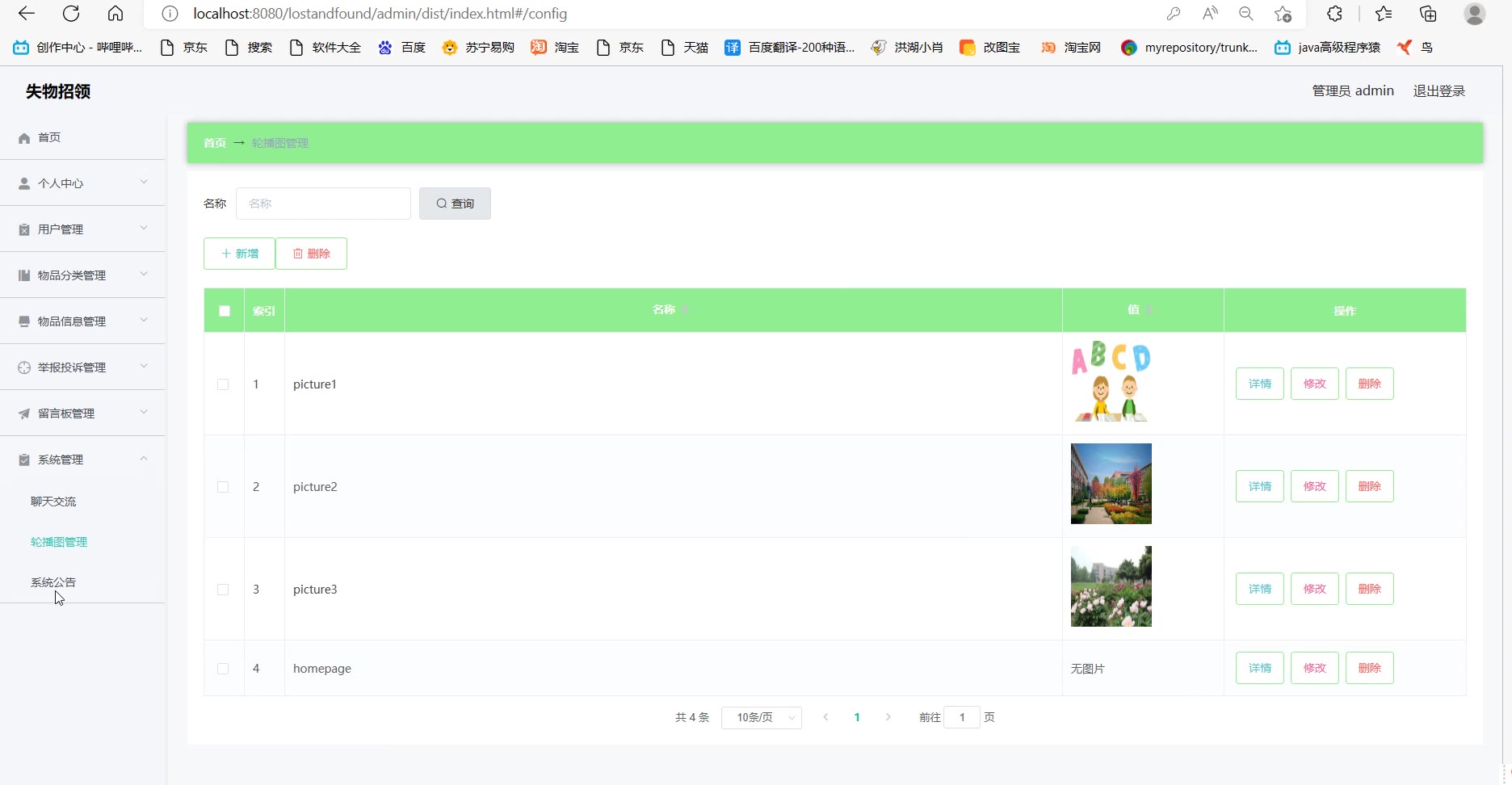
Task: Click the 新增 add button
Action: pos(239,254)
